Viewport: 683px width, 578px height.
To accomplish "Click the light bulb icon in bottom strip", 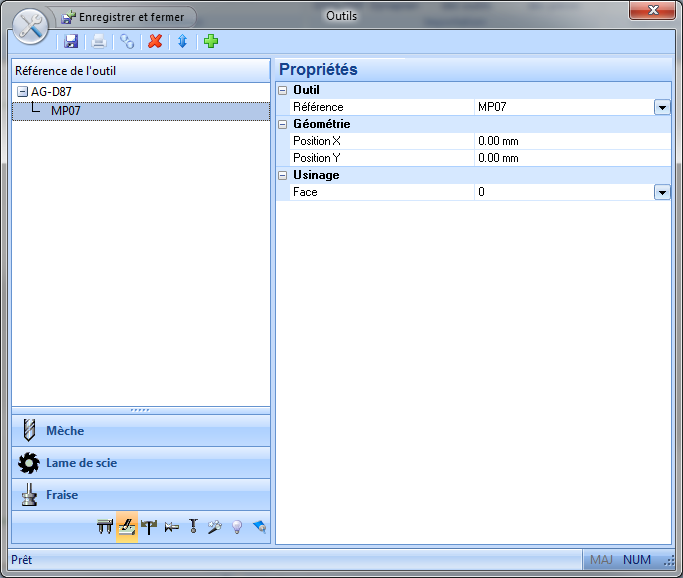I will tap(237, 527).
